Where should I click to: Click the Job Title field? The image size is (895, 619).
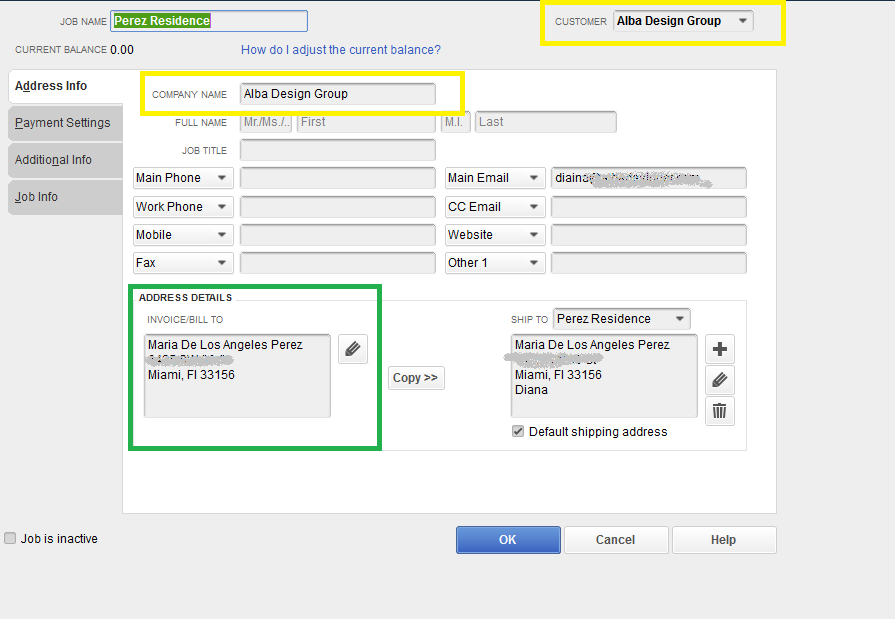[337, 150]
